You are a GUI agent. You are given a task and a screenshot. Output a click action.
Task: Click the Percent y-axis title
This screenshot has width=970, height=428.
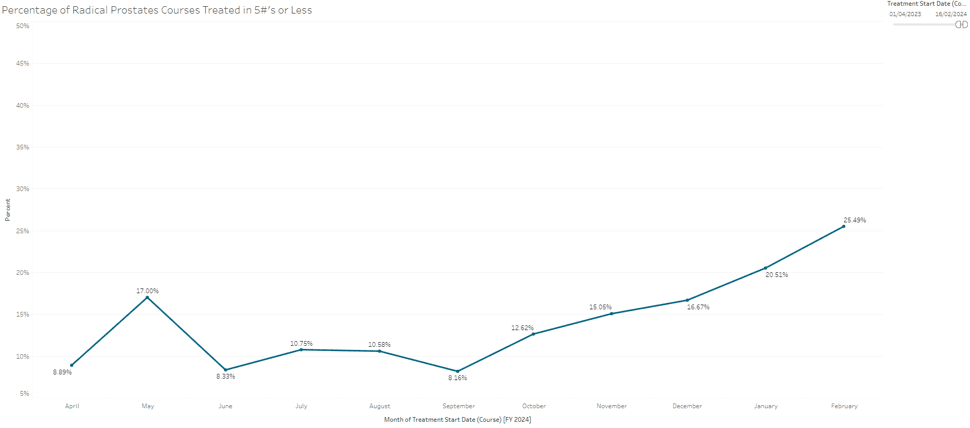[8, 210]
